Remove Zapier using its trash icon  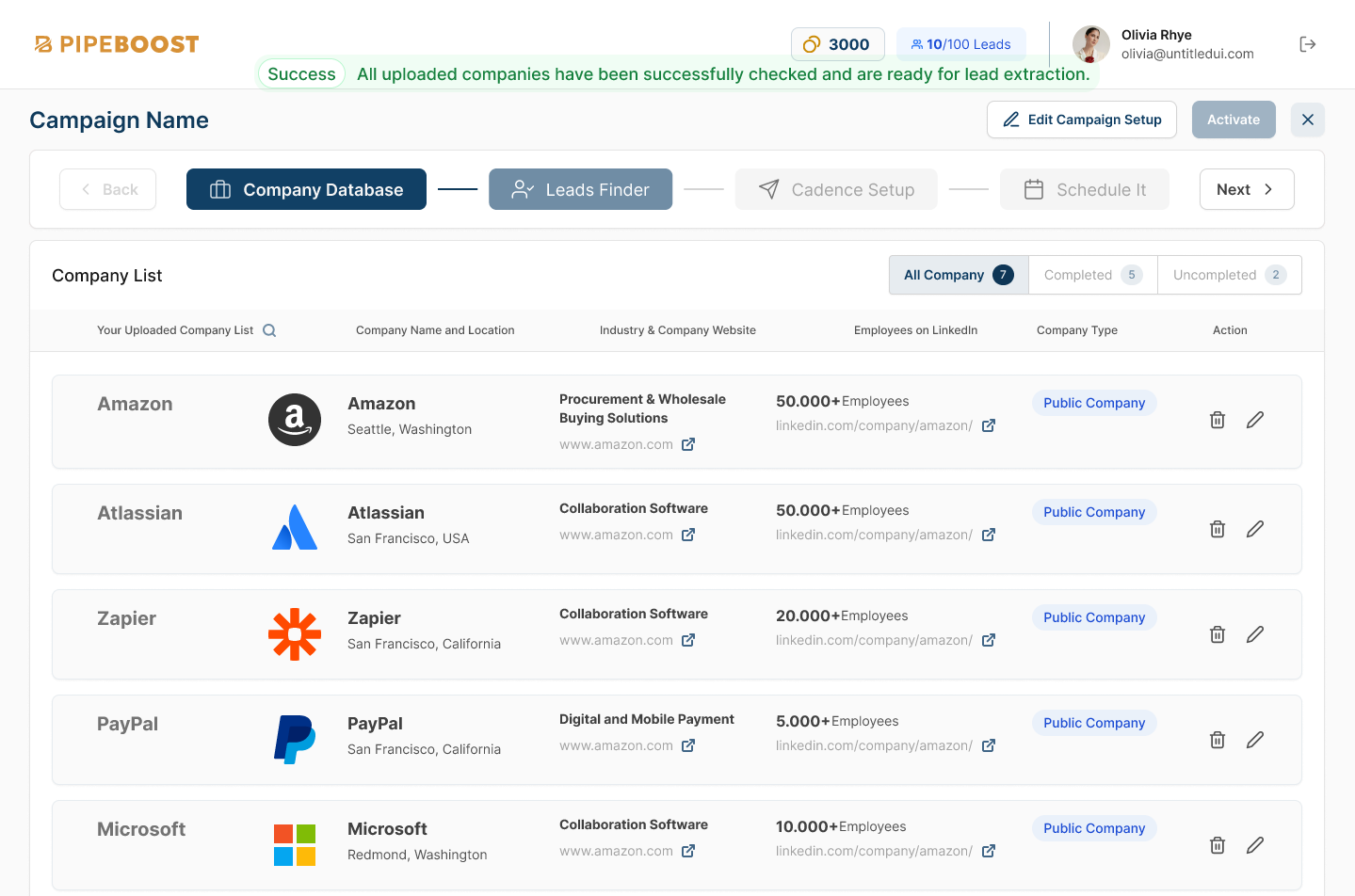pyautogui.click(x=1218, y=634)
